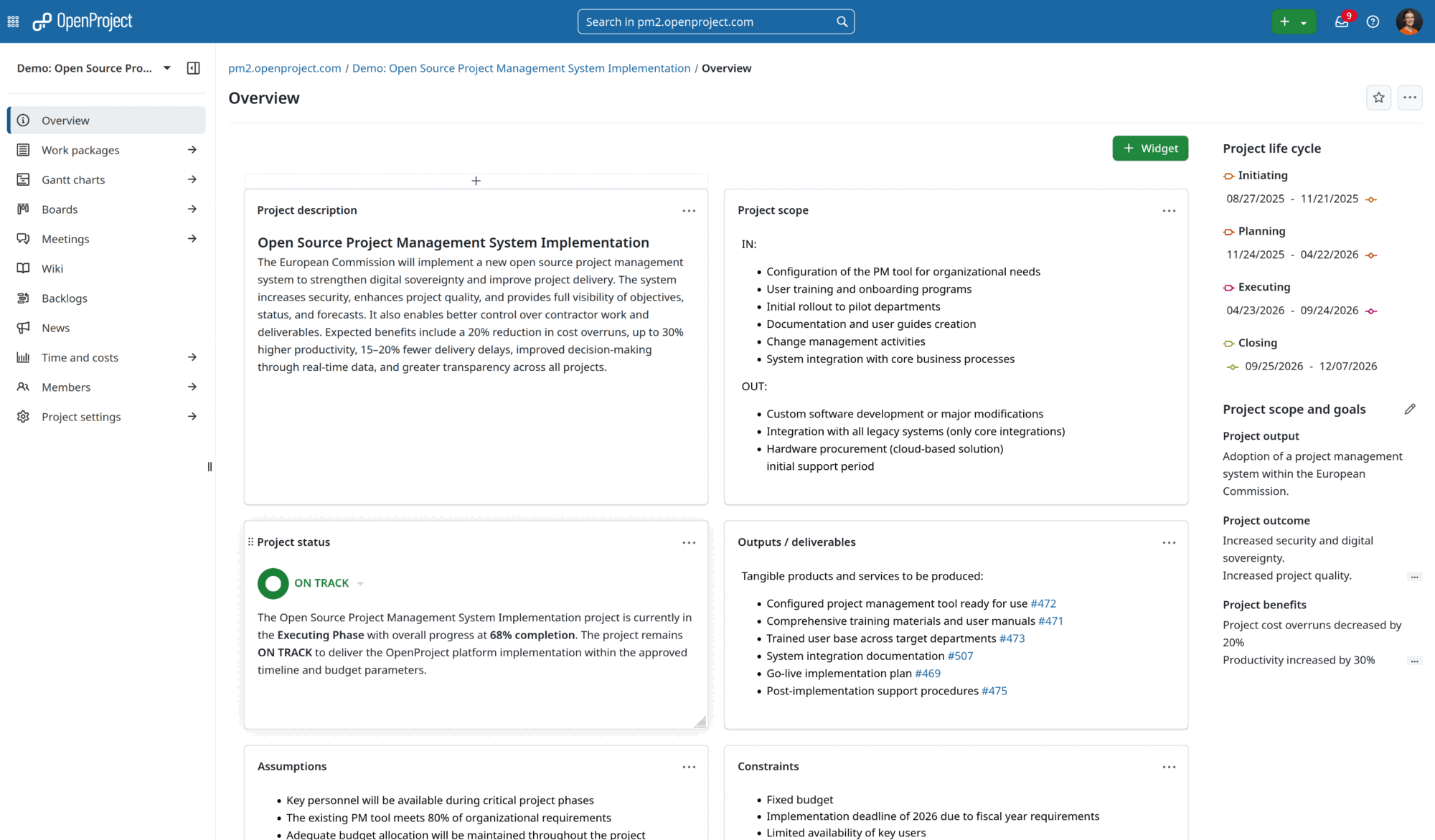Click the Widget button
The height and width of the screenshot is (840, 1435).
(1150, 148)
